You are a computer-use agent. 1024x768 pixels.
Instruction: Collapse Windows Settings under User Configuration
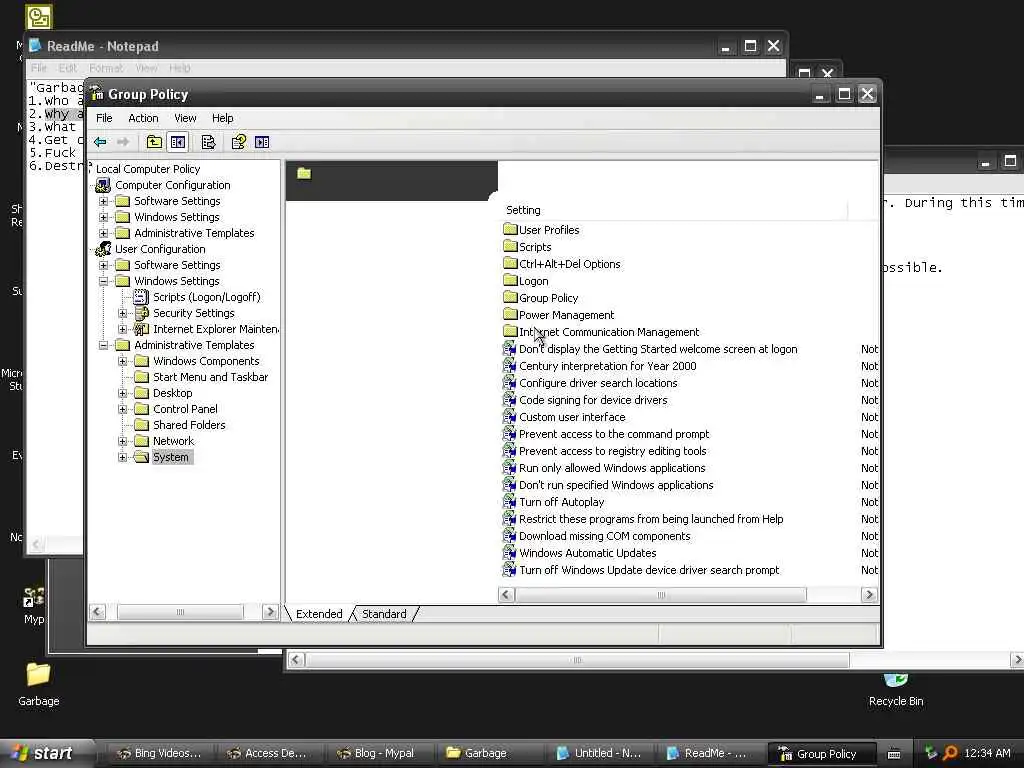103,281
